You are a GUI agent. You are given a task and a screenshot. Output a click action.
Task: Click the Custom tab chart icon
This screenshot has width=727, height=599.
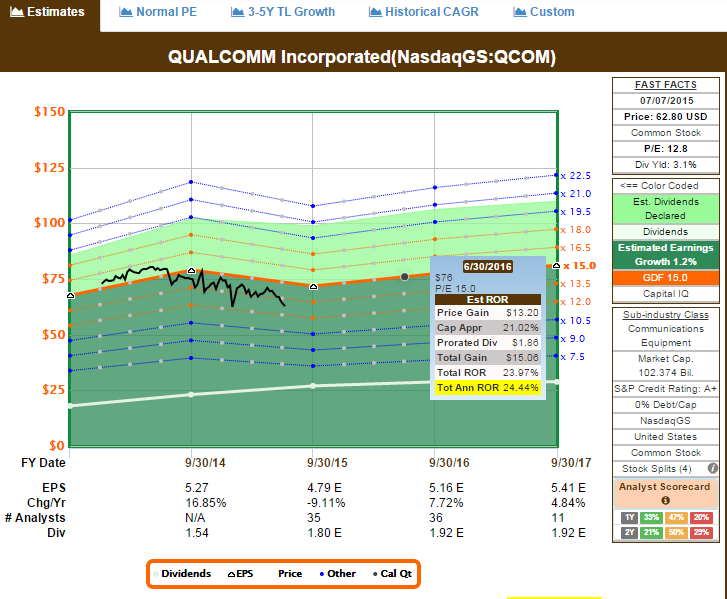coord(520,12)
